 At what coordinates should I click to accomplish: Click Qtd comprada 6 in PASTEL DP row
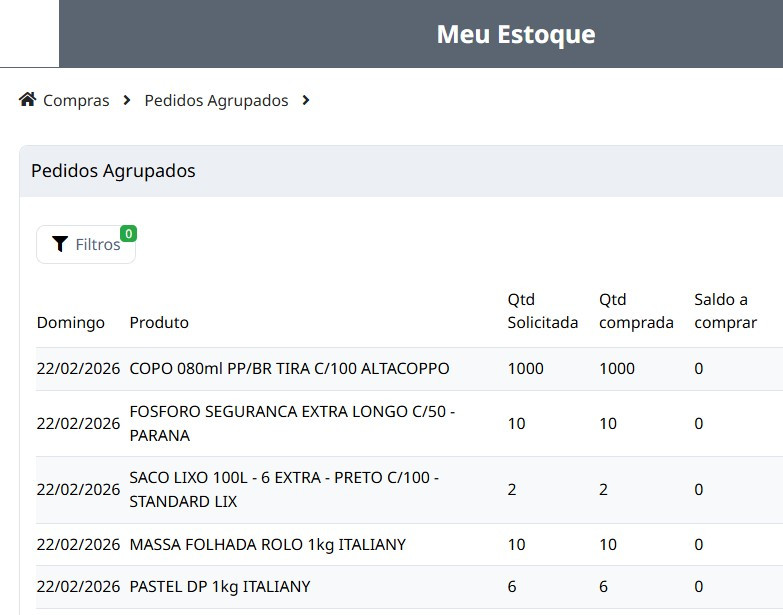[603, 586]
